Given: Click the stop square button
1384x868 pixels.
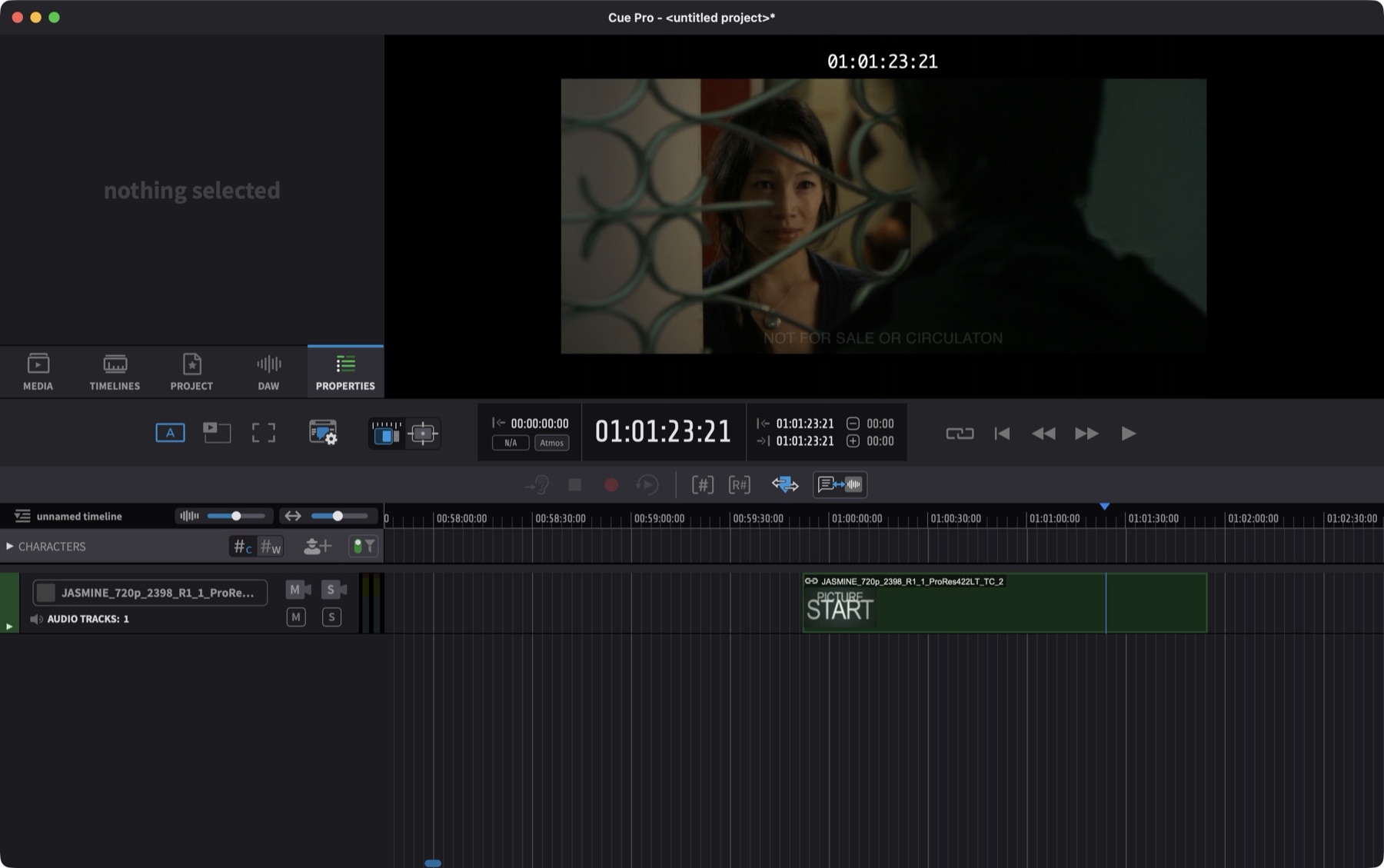Looking at the screenshot, I should pos(574,485).
